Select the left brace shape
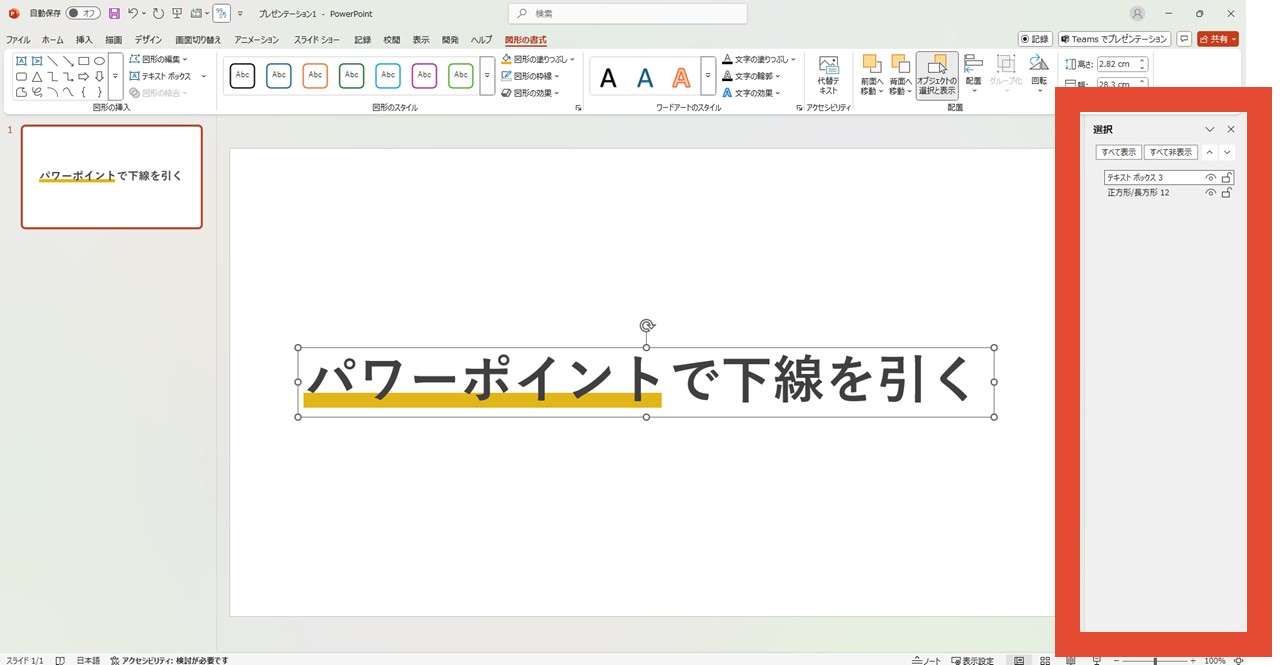 (x=84, y=92)
